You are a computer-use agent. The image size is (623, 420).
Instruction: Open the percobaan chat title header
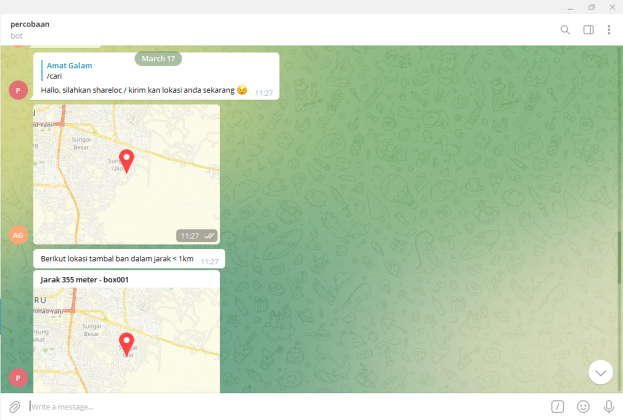click(30, 24)
